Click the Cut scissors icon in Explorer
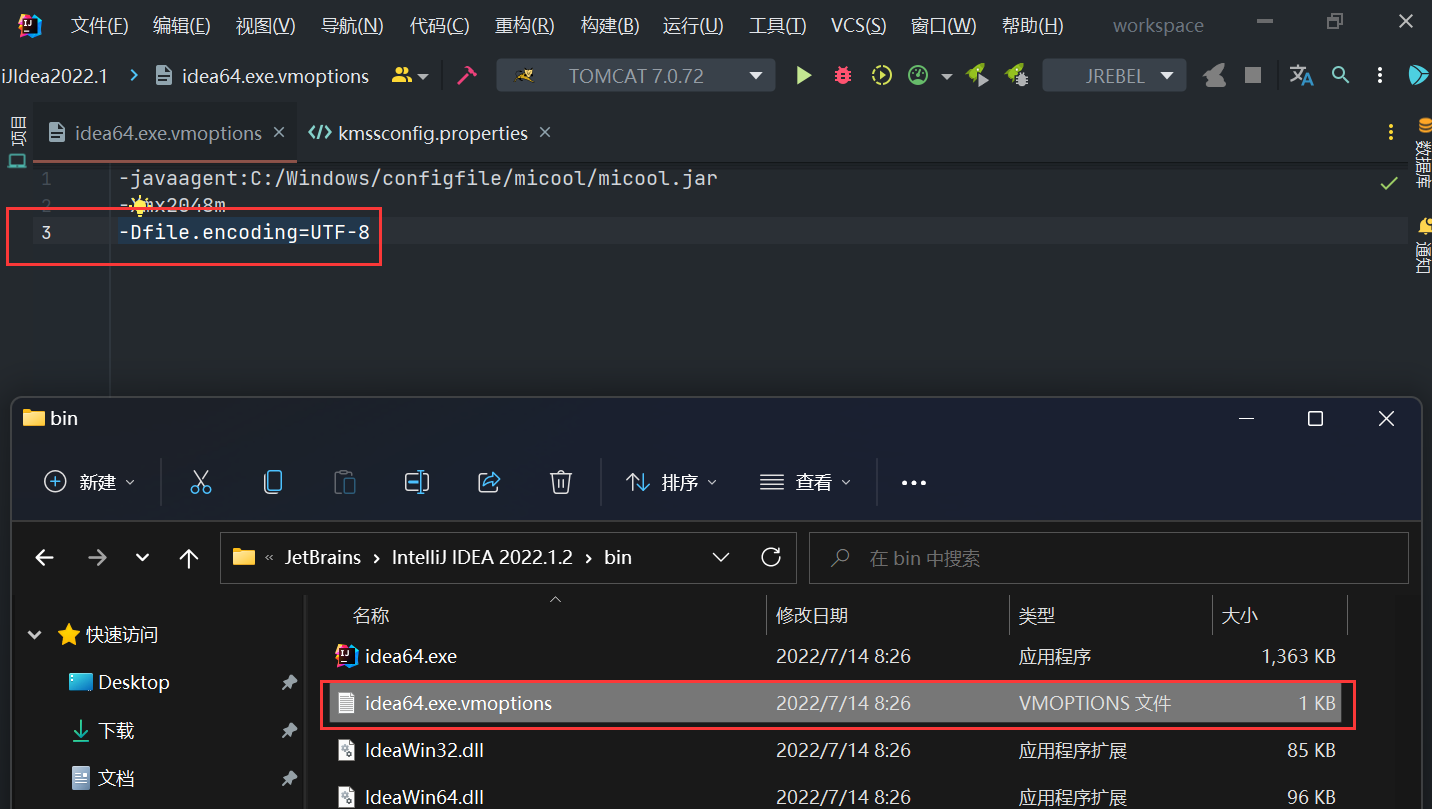 pos(201,482)
